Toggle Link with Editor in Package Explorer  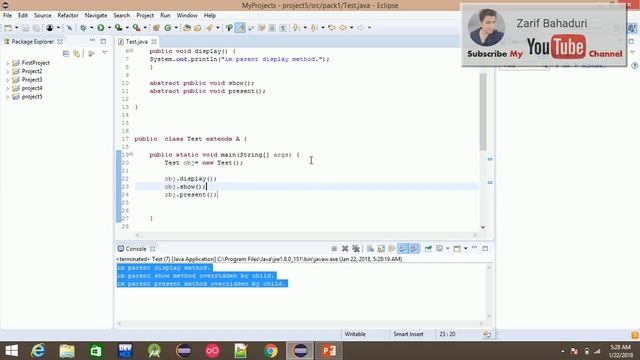point(76,53)
